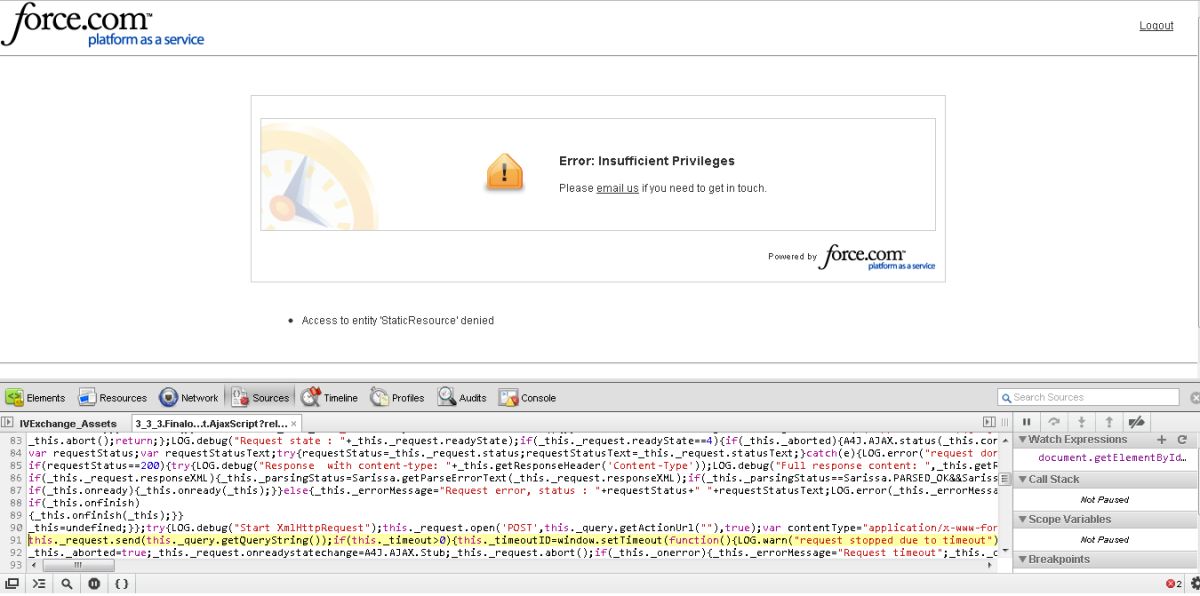This screenshot has height=596, width=1200.
Task: Show the navigator sidebar toggle icon
Action: 7,423
